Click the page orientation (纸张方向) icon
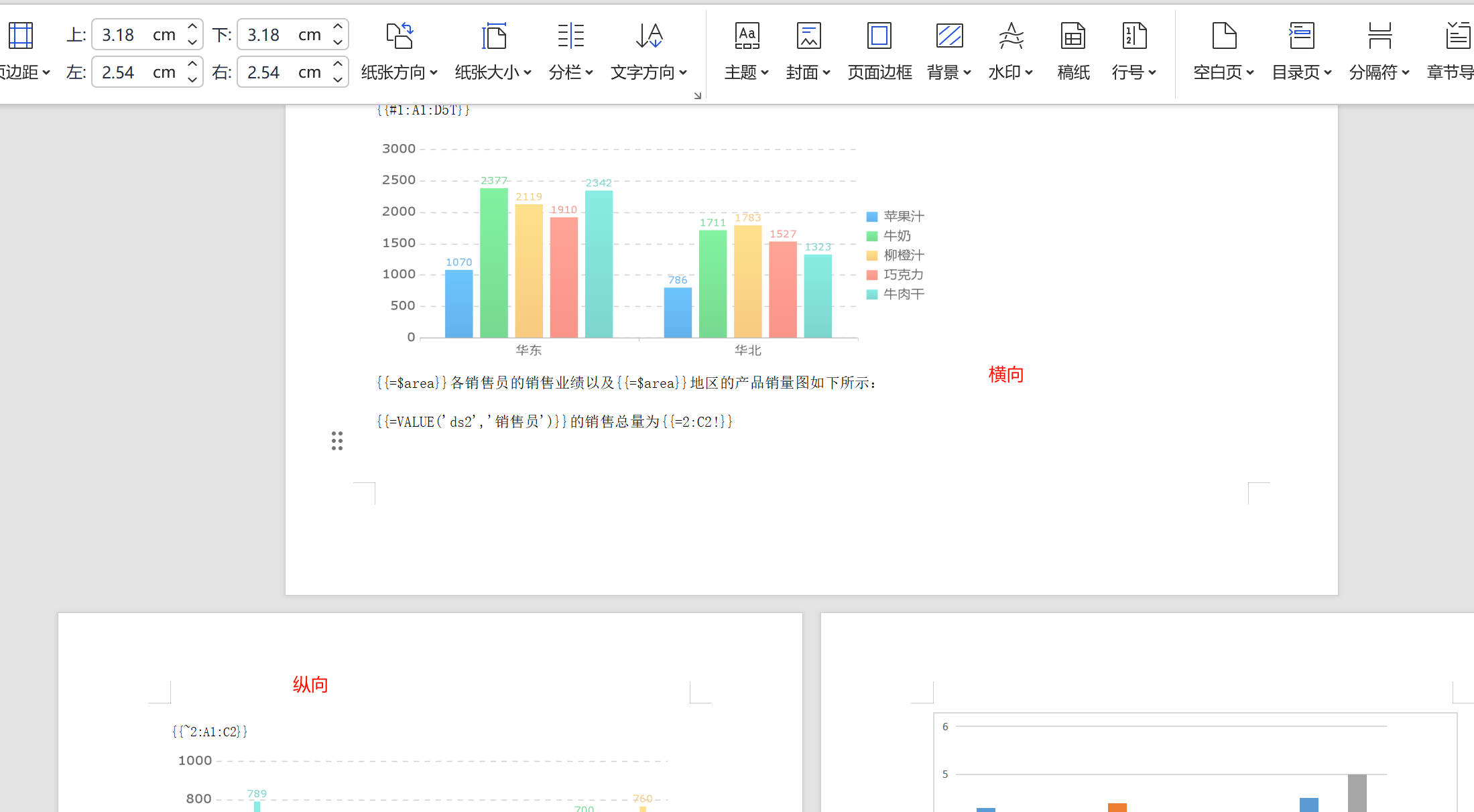This screenshot has width=1474, height=812. pos(400,36)
